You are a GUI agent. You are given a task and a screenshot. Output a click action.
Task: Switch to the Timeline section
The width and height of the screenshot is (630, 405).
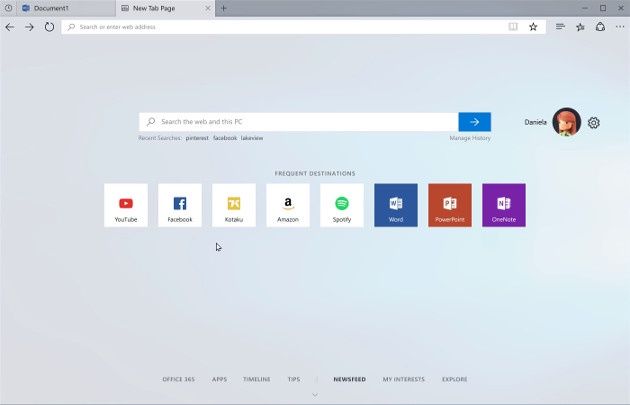coord(257,379)
